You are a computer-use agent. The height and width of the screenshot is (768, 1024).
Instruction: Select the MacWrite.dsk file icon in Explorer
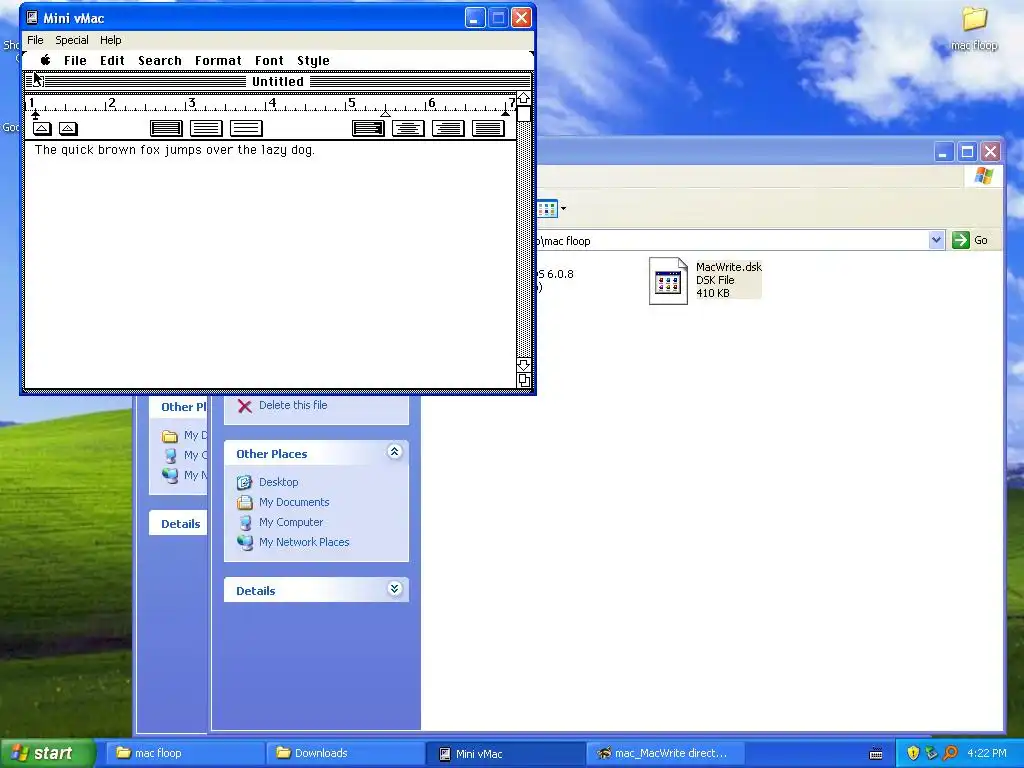[668, 281]
